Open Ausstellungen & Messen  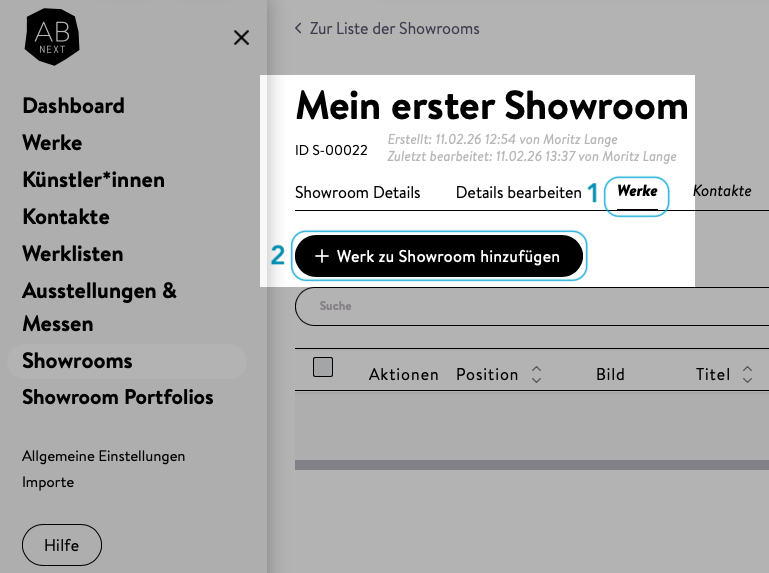(x=99, y=307)
